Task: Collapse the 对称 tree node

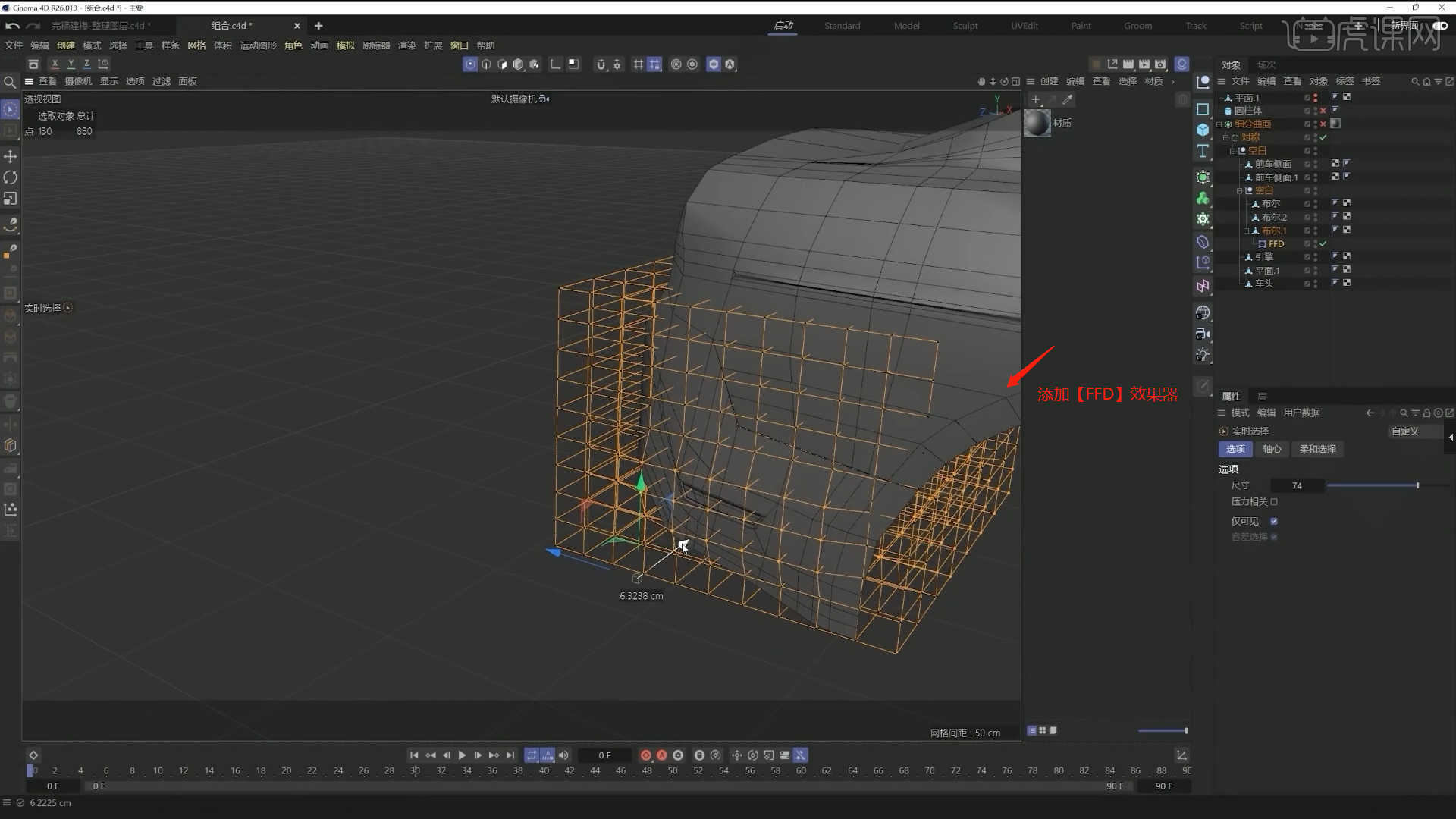Action: point(1226,138)
